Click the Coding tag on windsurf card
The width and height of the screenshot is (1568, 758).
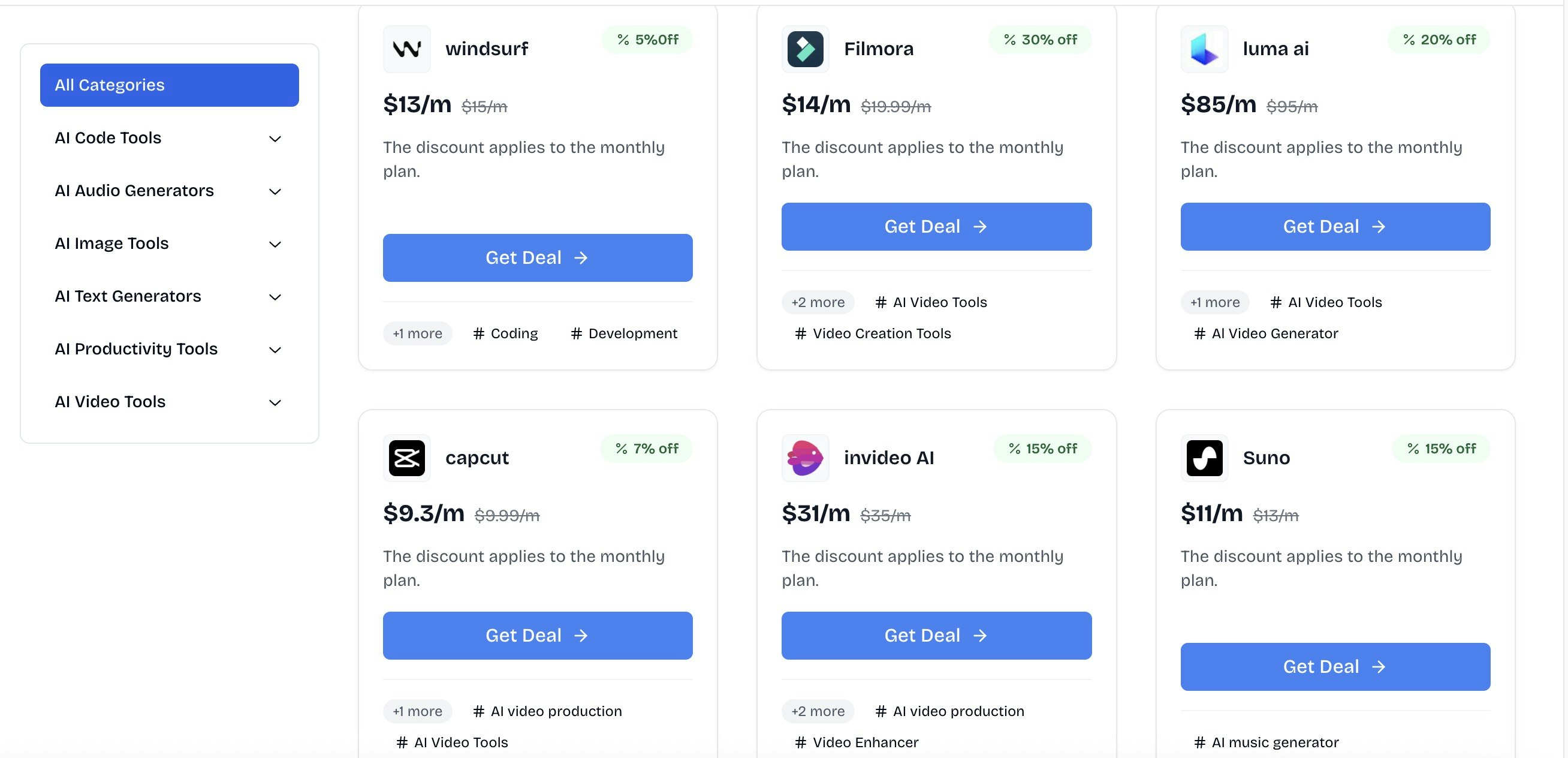click(x=506, y=333)
